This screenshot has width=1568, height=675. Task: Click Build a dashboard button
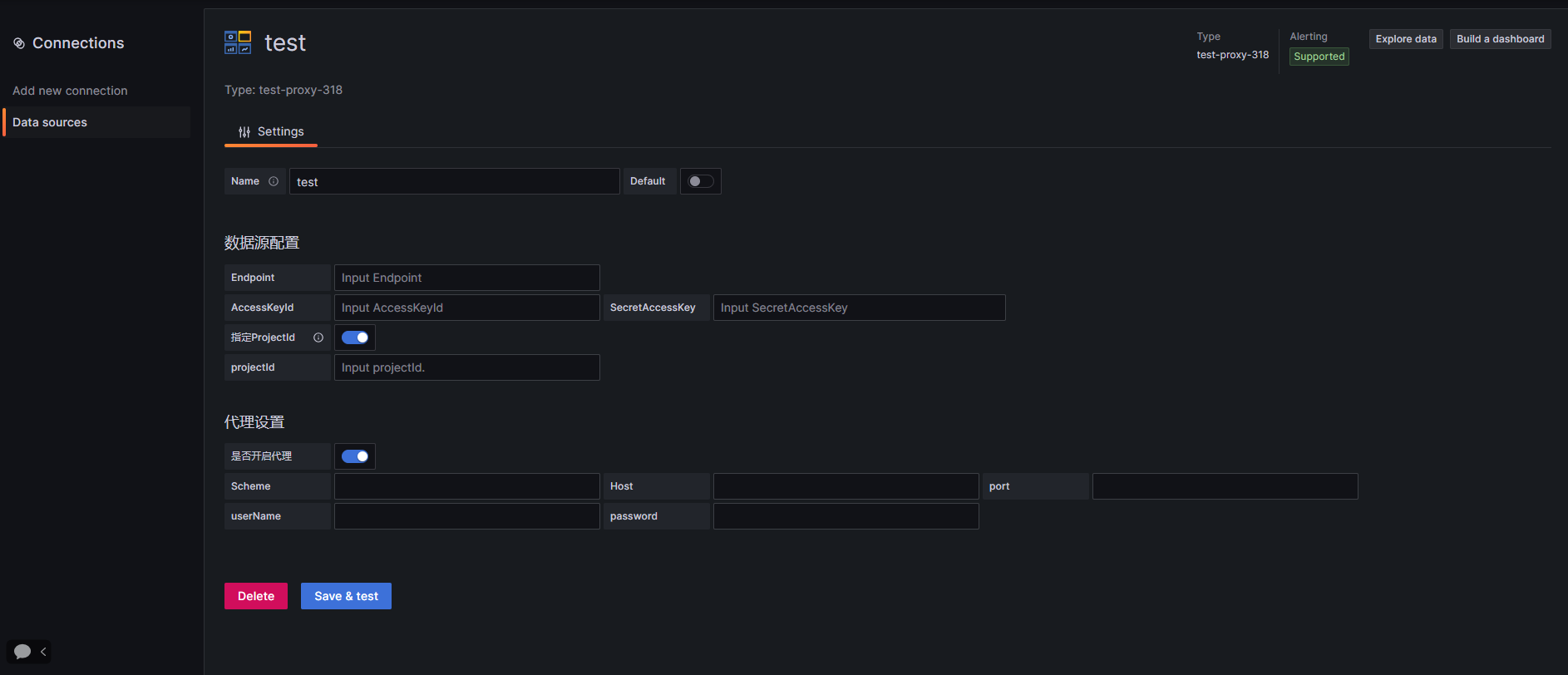(1501, 39)
